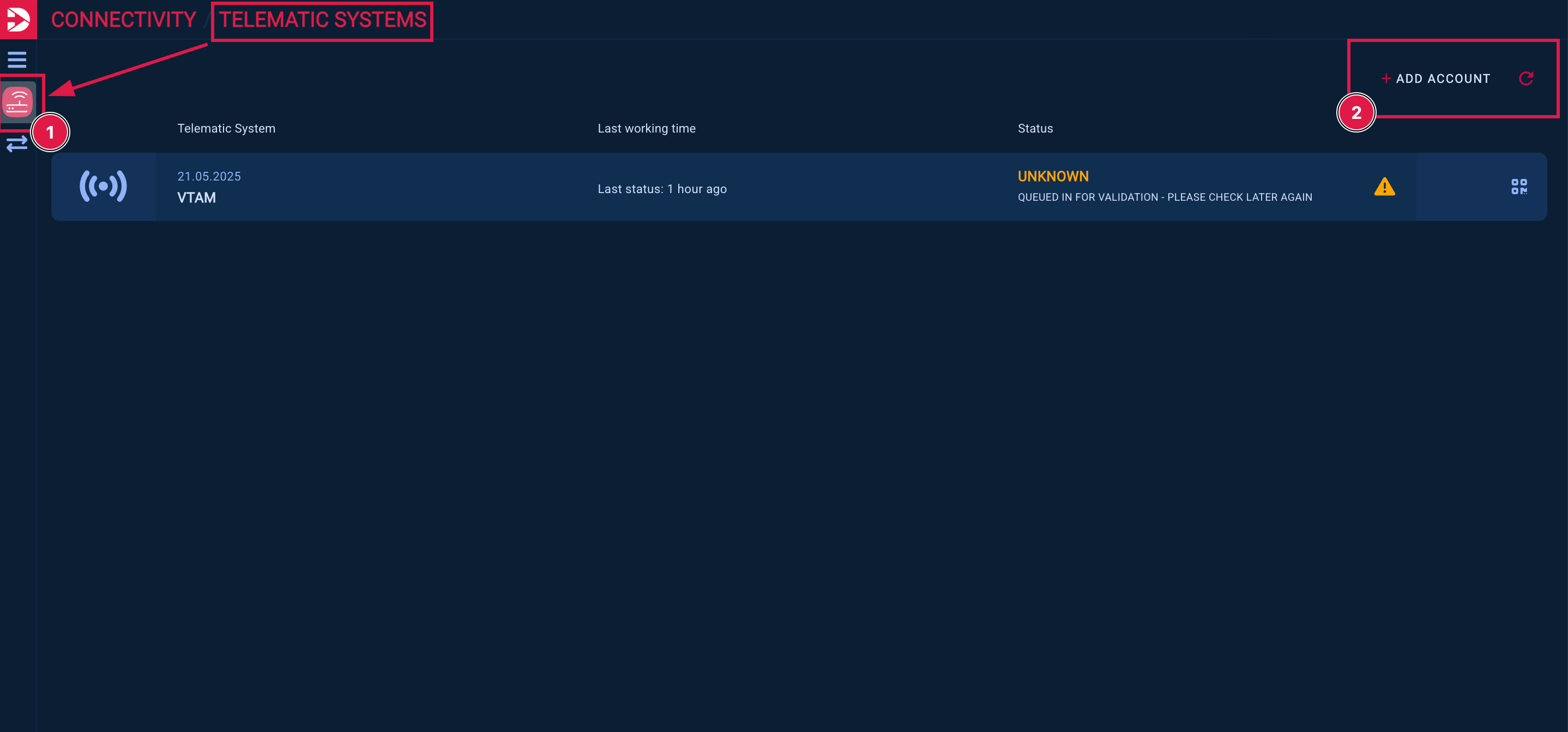Click the orange warning triangle icon
The image size is (1568, 732).
(x=1384, y=187)
